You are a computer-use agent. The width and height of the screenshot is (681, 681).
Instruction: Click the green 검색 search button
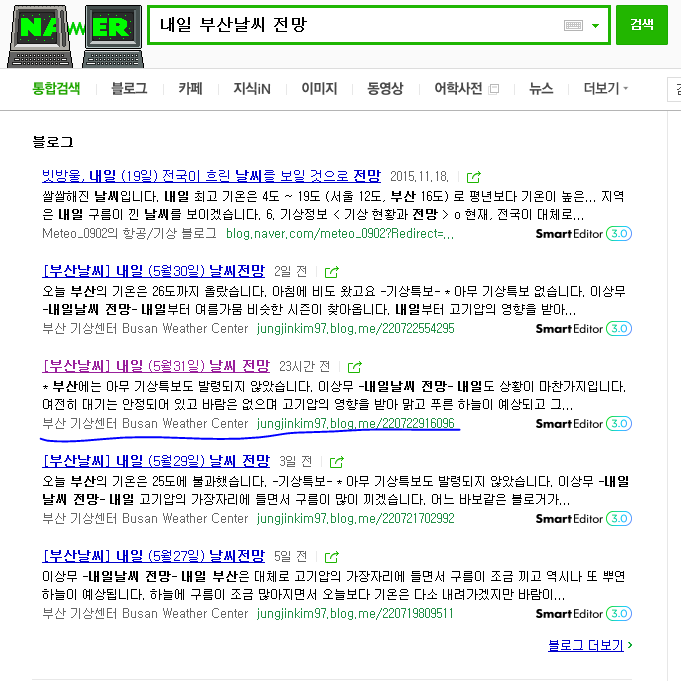(641, 25)
